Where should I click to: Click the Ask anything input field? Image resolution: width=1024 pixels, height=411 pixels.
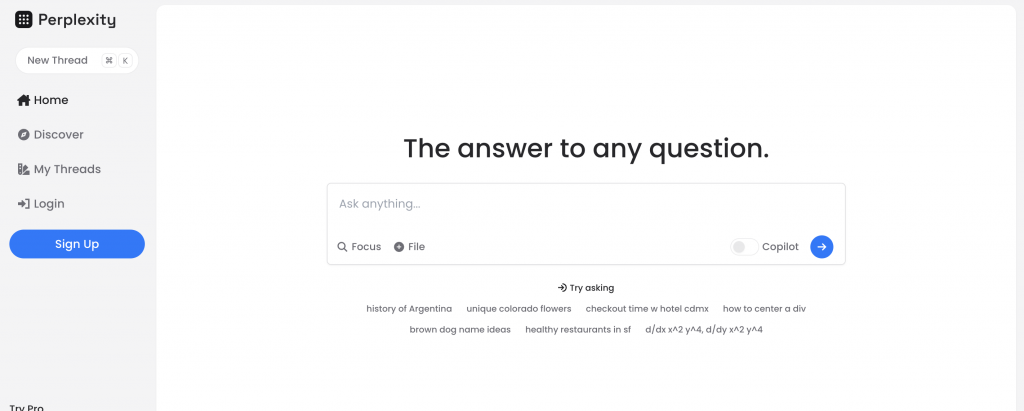click(x=585, y=204)
